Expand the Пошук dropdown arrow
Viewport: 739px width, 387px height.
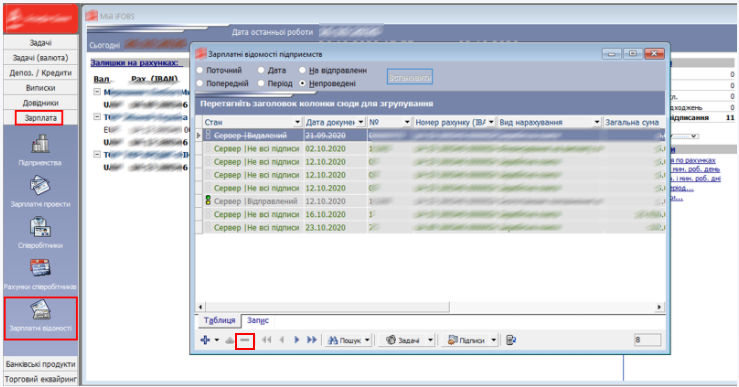367,340
